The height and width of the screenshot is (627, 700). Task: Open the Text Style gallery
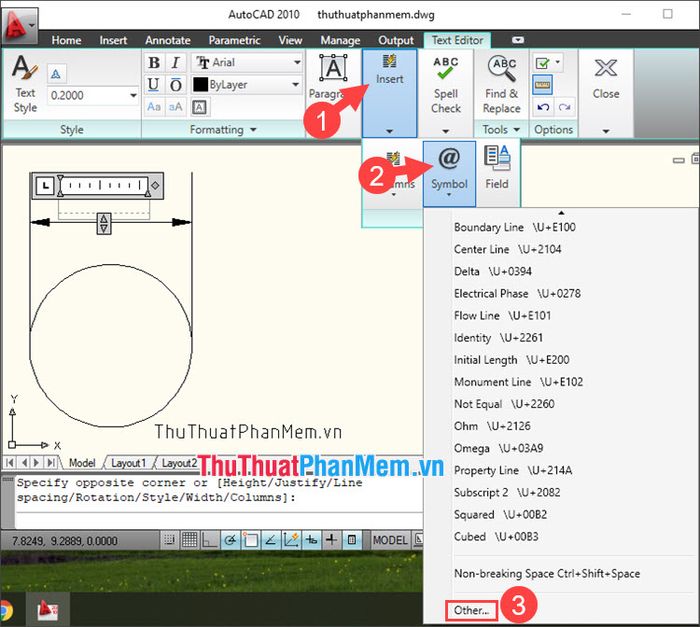click(25, 83)
